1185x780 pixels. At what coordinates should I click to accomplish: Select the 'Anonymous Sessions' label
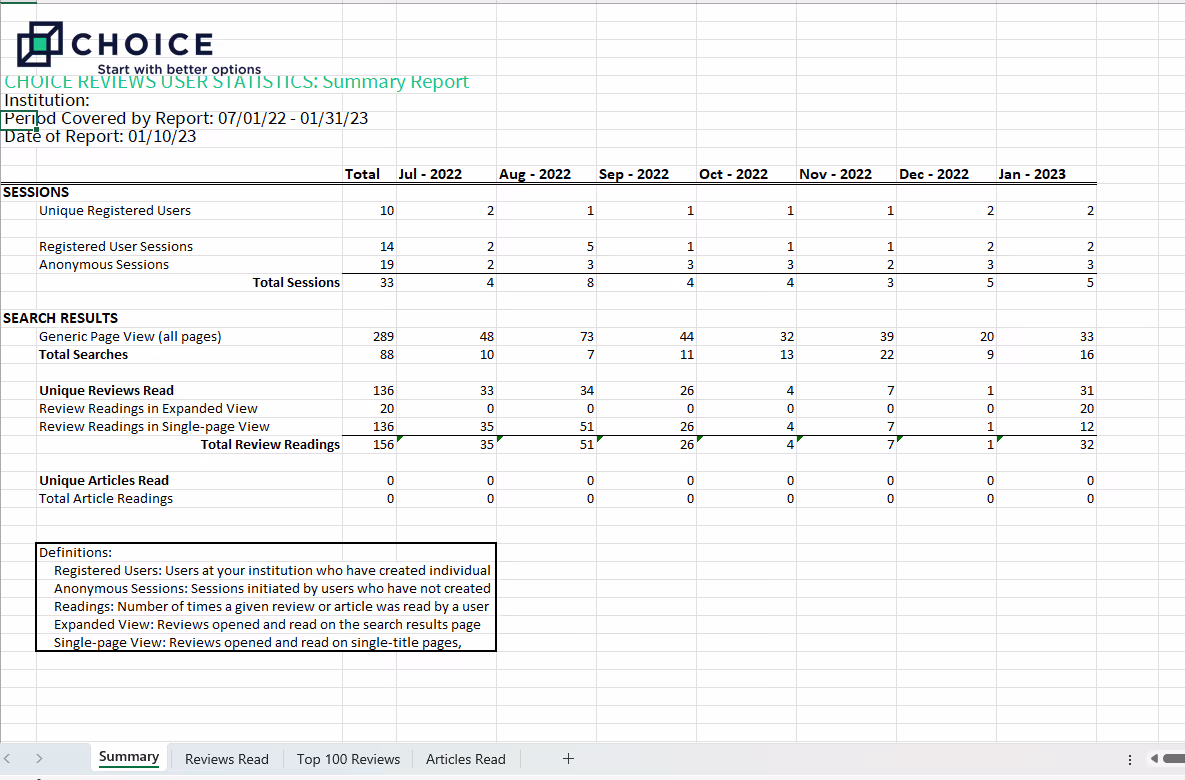click(x=104, y=265)
